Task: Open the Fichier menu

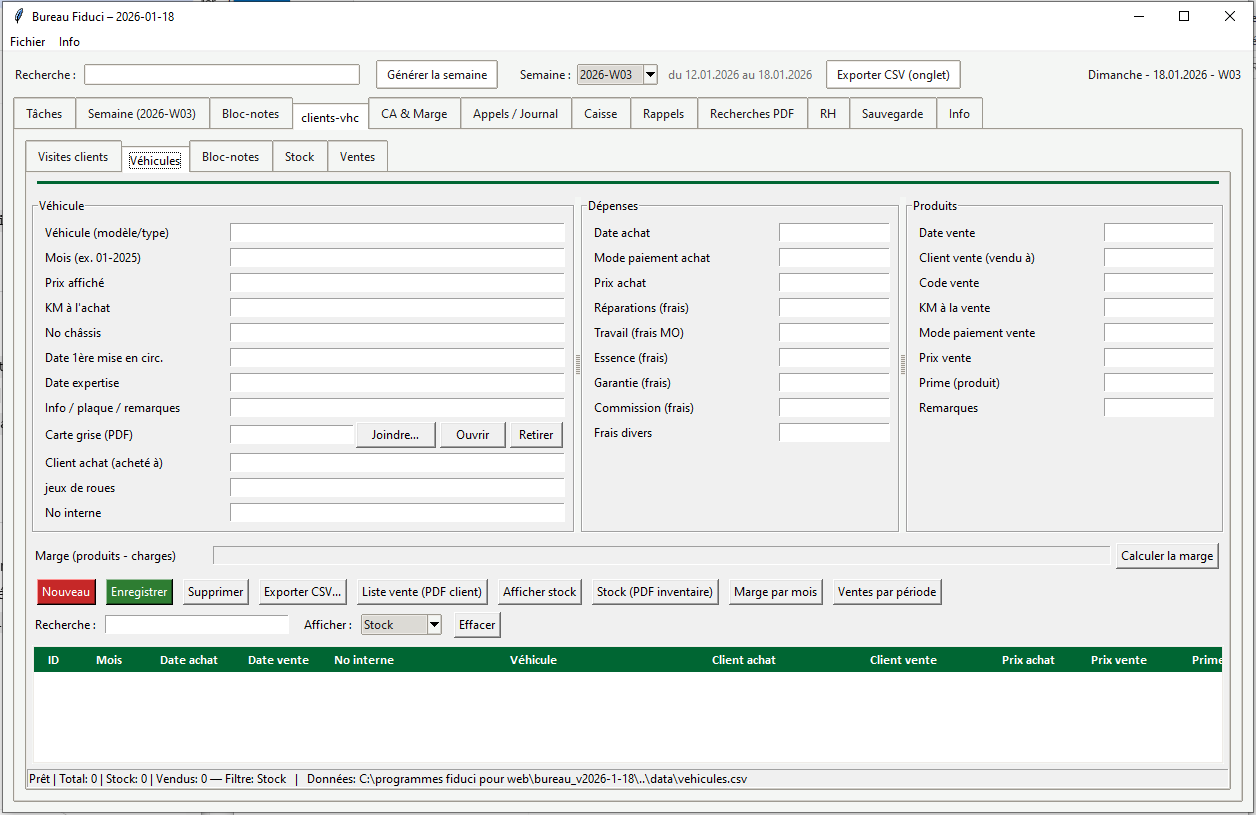Action: coord(28,42)
